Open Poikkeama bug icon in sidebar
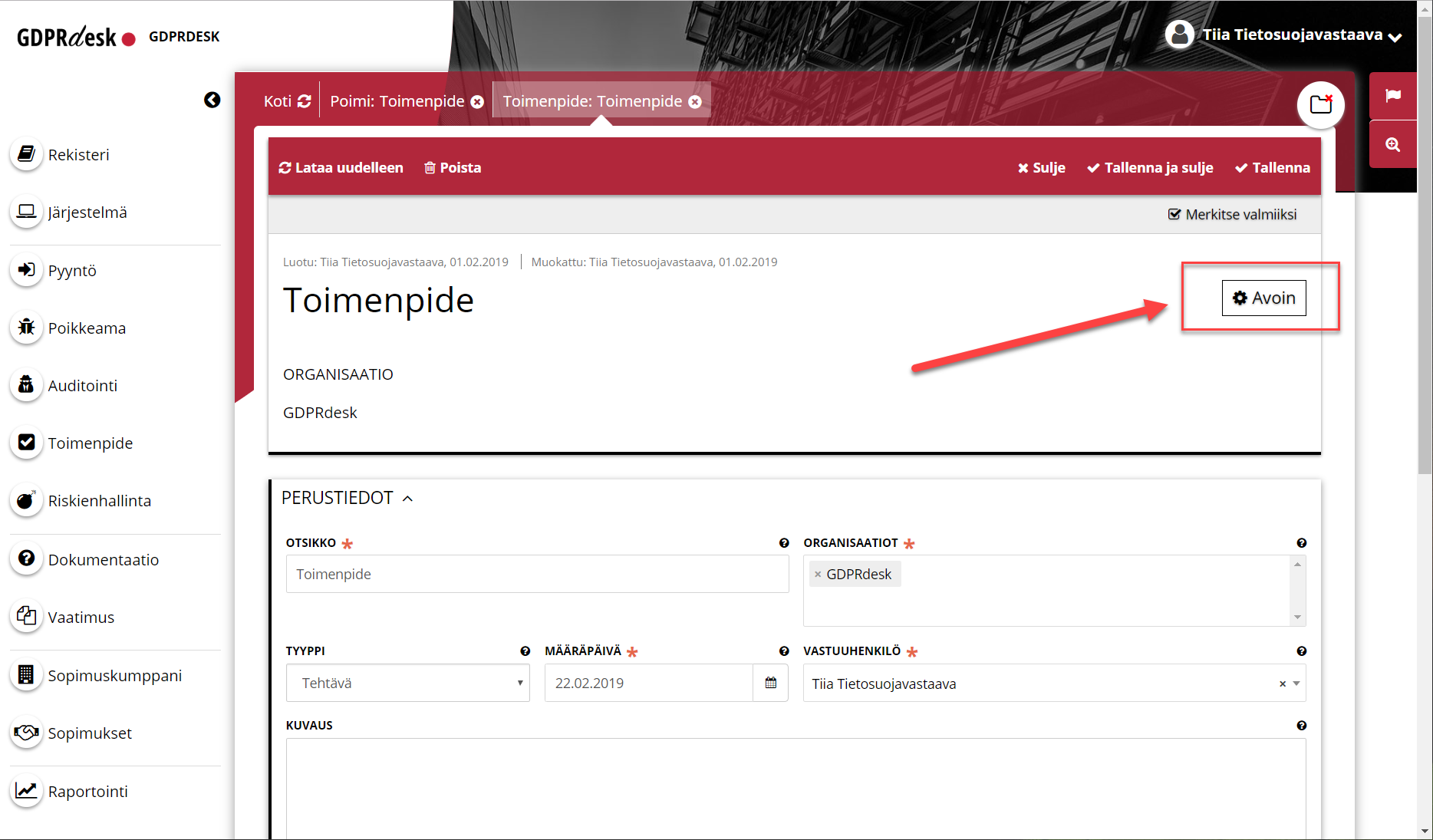 (26, 328)
